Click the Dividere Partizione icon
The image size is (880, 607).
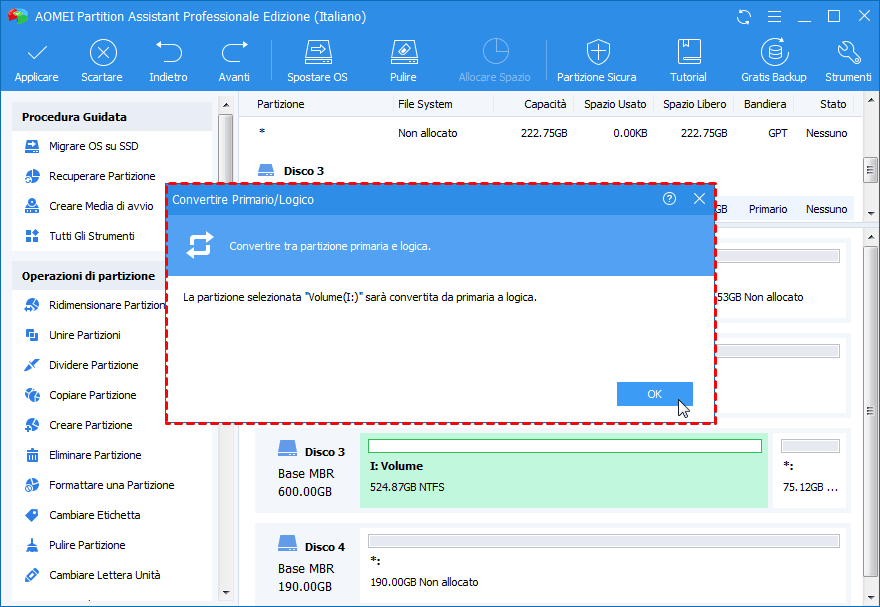coord(32,365)
